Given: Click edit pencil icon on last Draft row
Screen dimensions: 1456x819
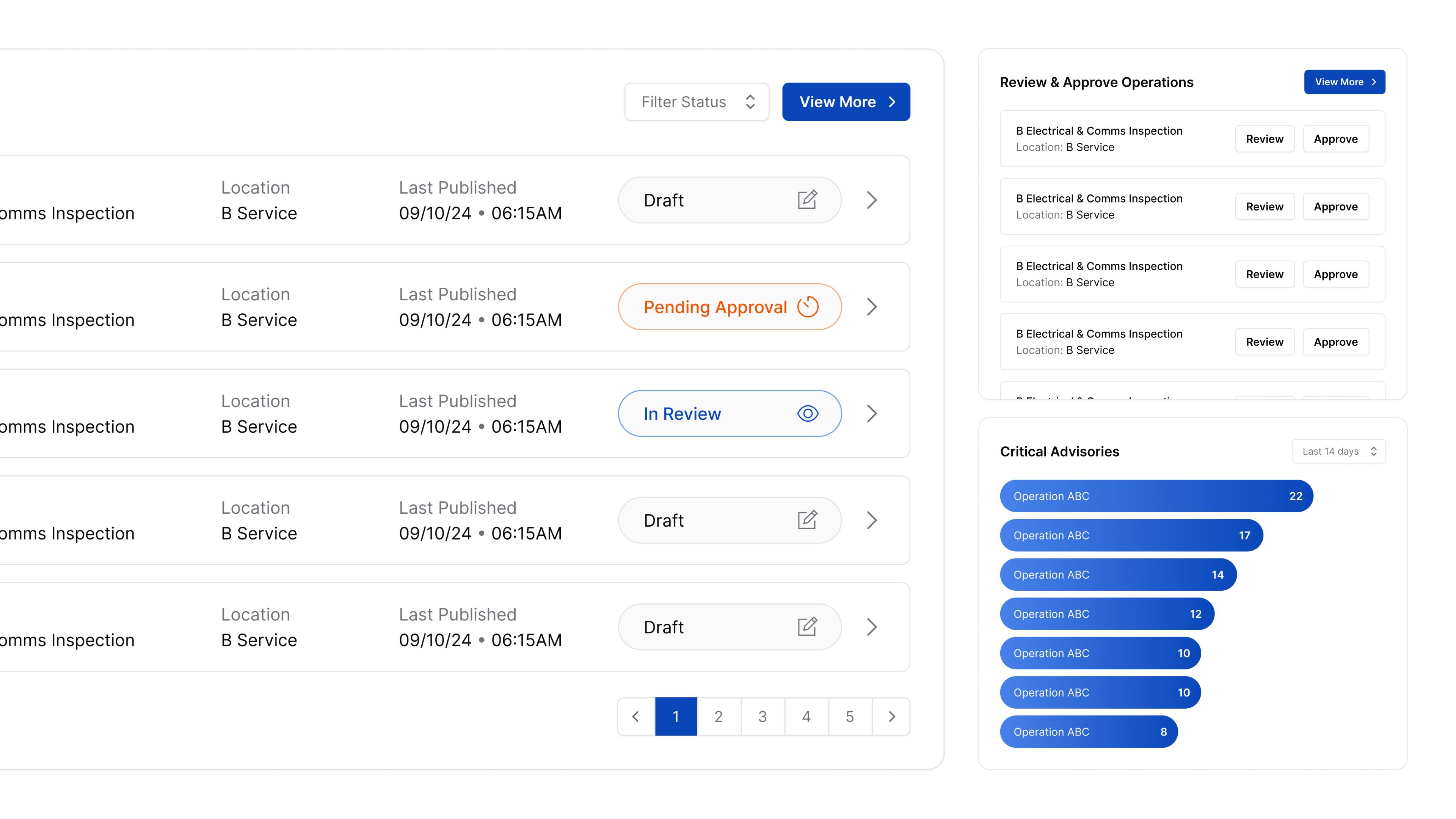Looking at the screenshot, I should point(807,626).
